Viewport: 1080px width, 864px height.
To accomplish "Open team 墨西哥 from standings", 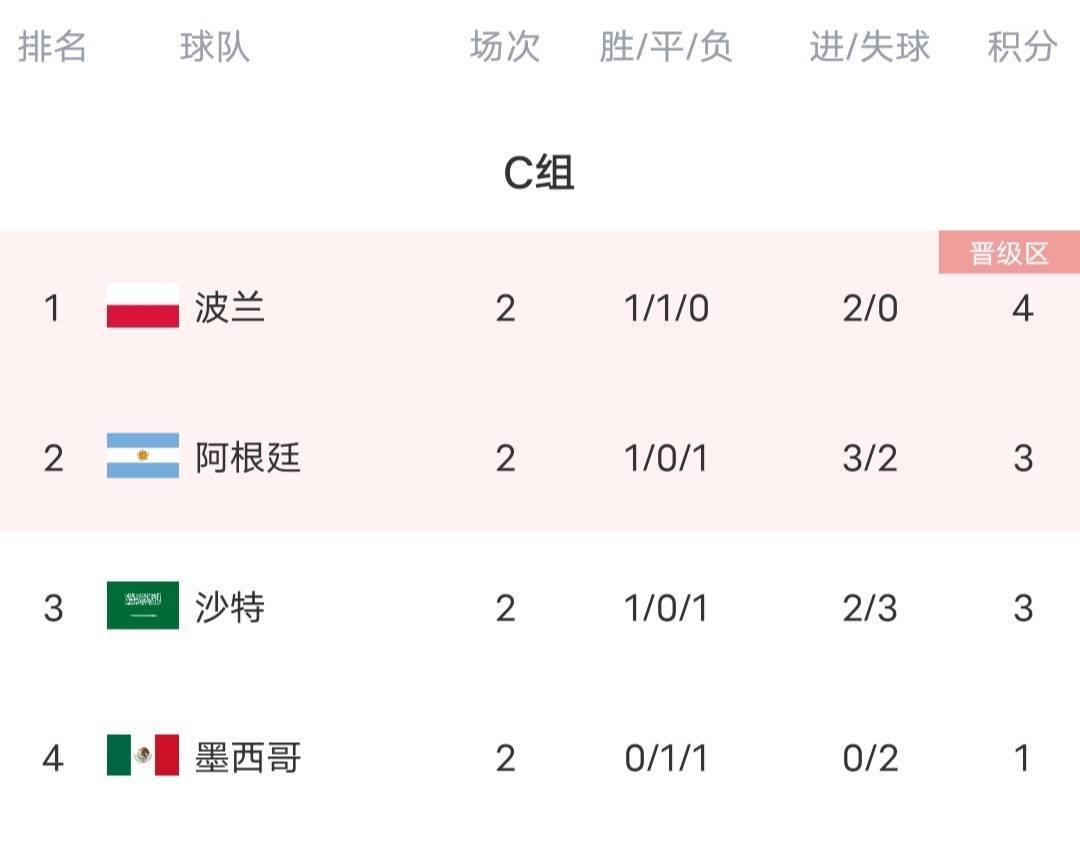I will pyautogui.click(x=247, y=757).
